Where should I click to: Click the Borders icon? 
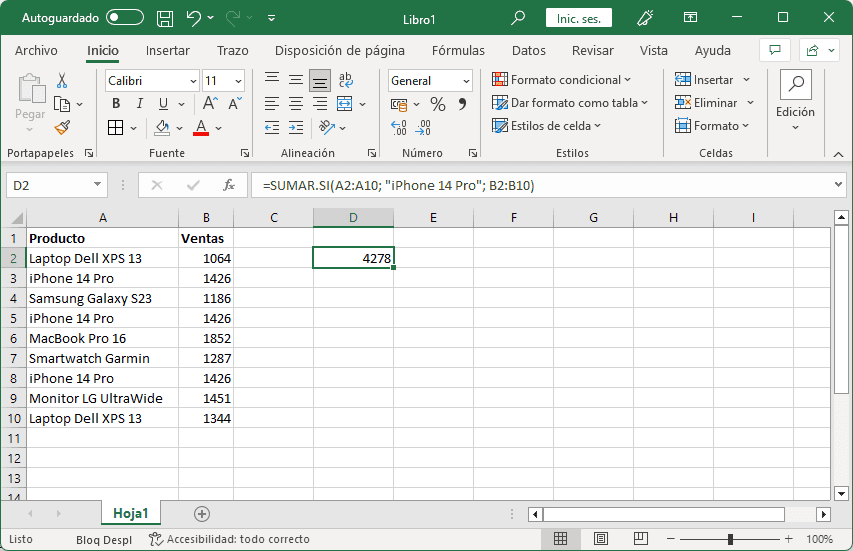(115, 128)
